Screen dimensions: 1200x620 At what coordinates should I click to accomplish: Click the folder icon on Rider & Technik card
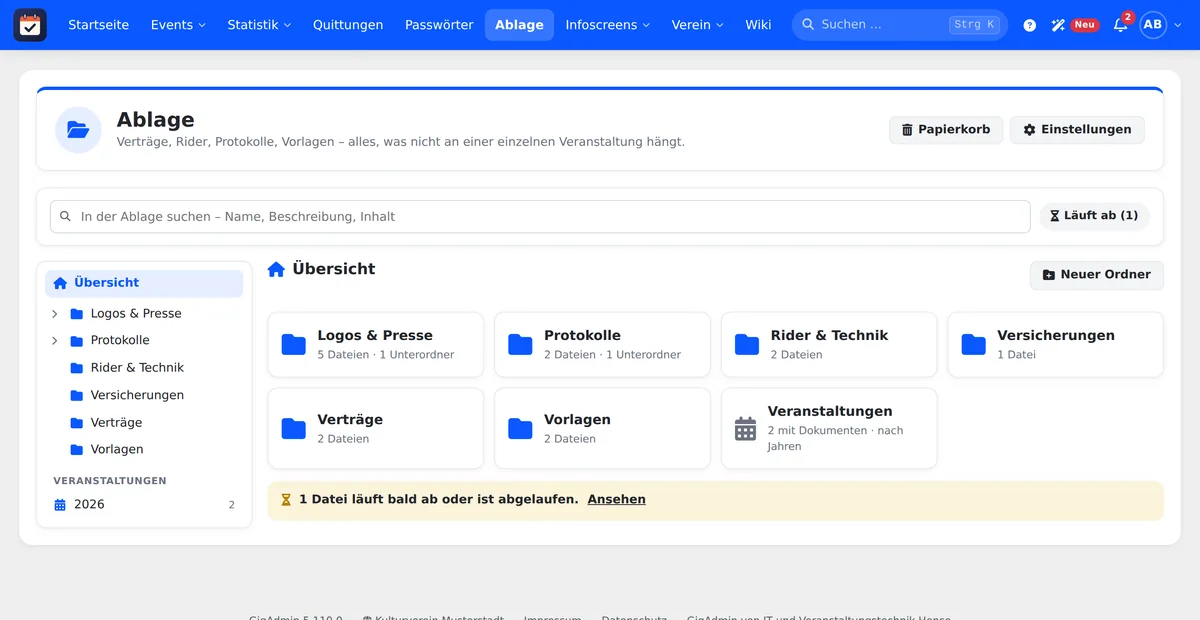(747, 345)
